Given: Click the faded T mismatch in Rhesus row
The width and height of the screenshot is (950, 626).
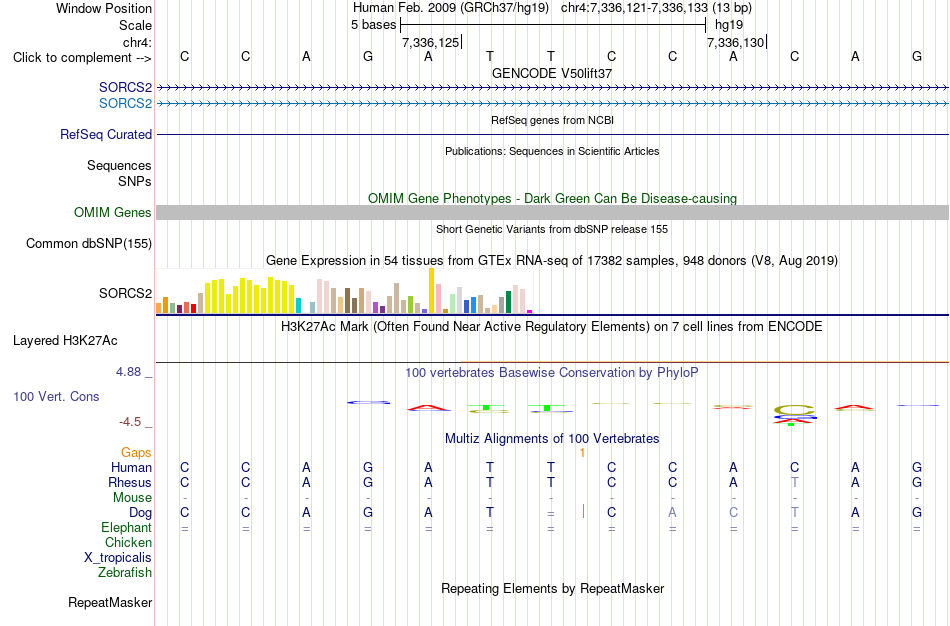Looking at the screenshot, I should point(794,482).
